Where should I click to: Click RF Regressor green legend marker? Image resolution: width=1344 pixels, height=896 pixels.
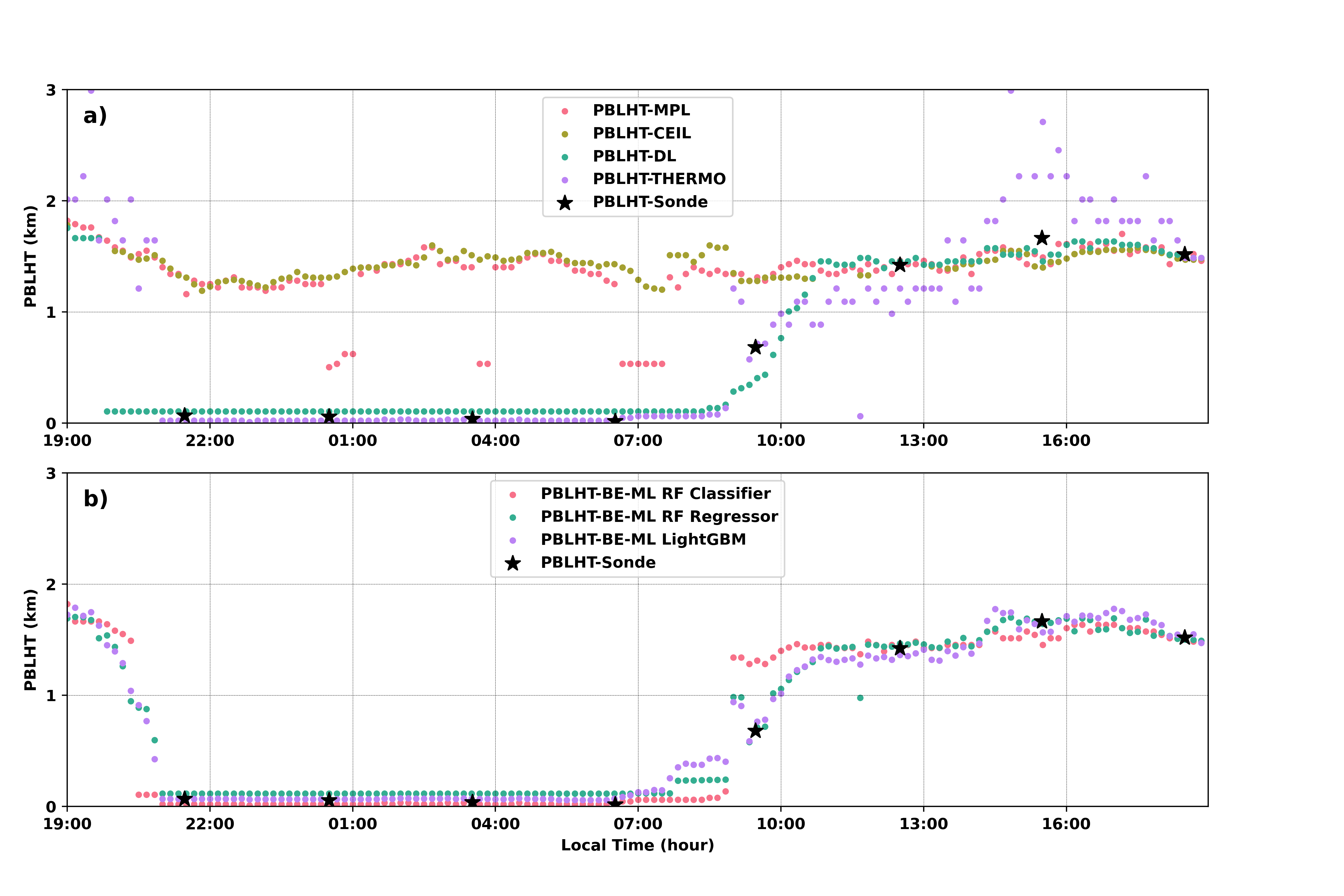click(x=513, y=517)
